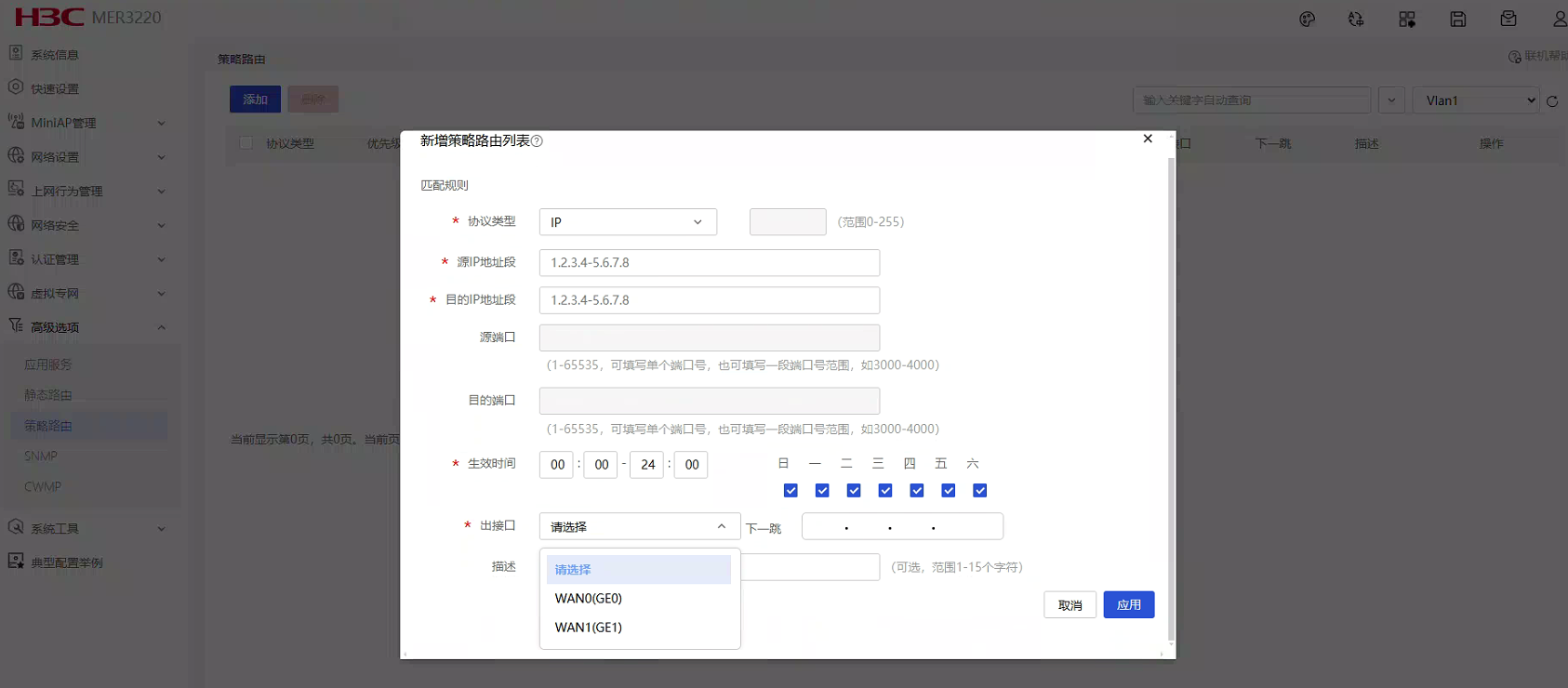
Task: Toggle the 三 (Wednesday) checkbox
Action: point(885,491)
